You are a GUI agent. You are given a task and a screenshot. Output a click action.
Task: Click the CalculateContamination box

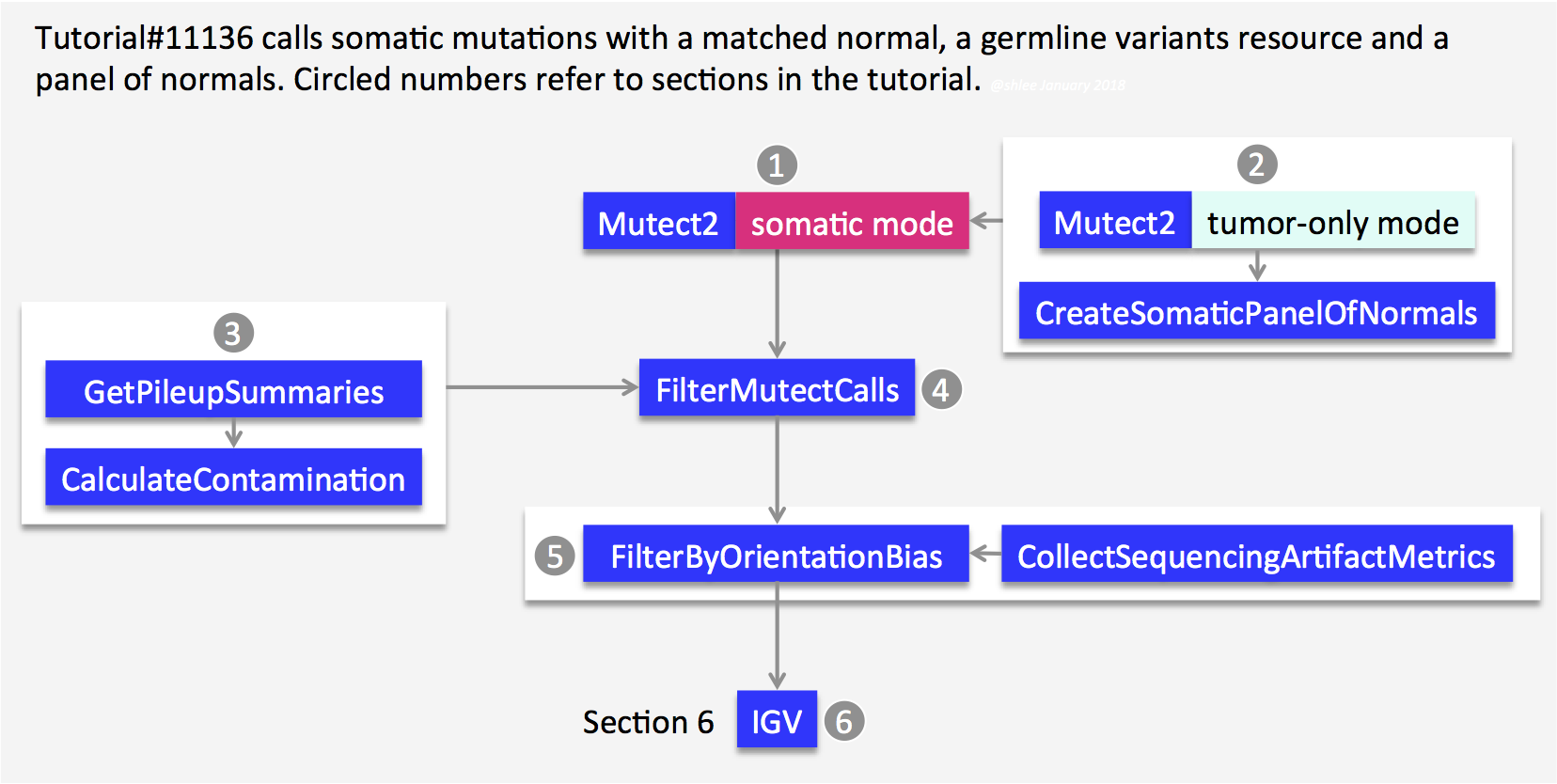[x=233, y=478]
